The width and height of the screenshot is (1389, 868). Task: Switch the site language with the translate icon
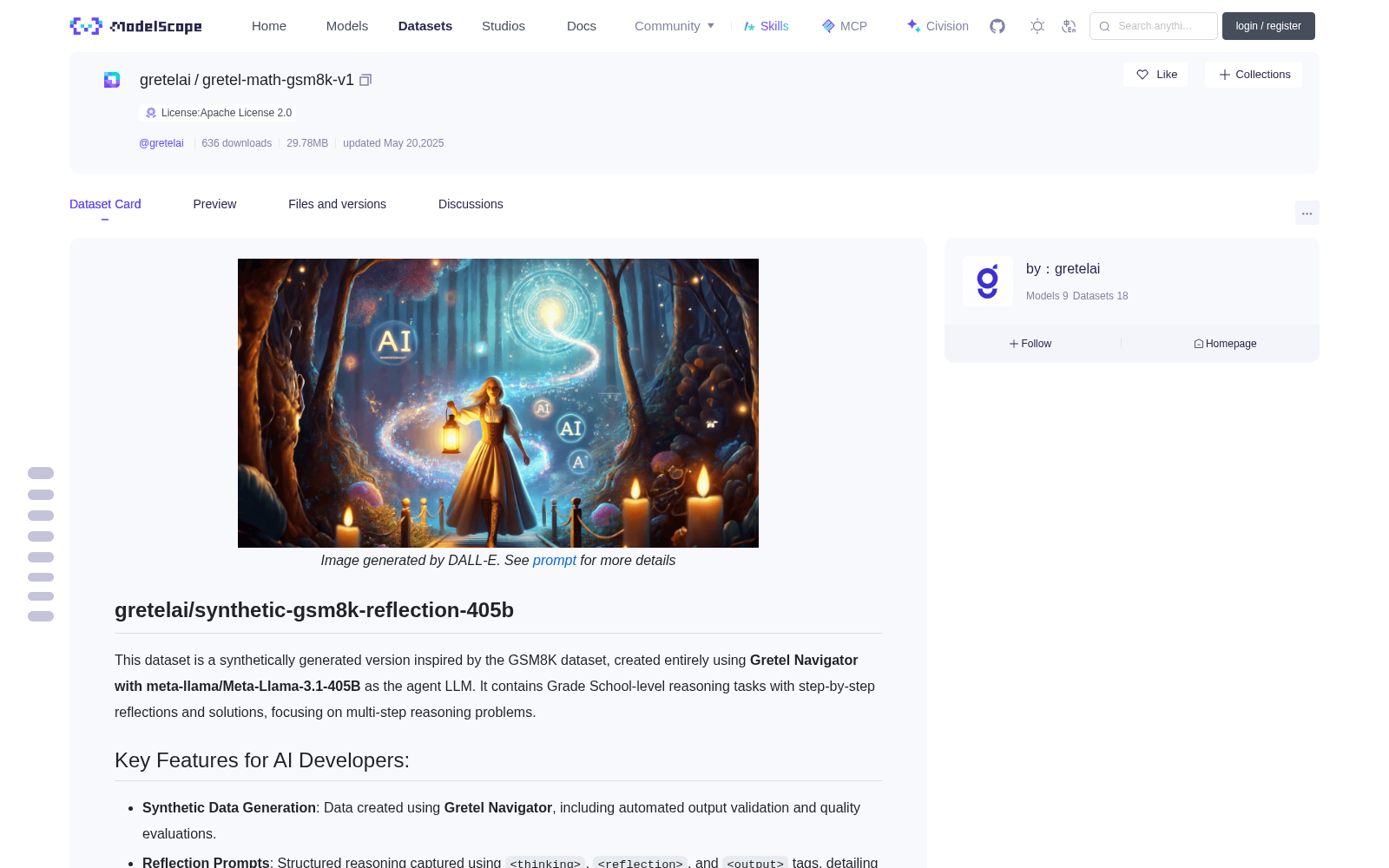[x=1069, y=26]
